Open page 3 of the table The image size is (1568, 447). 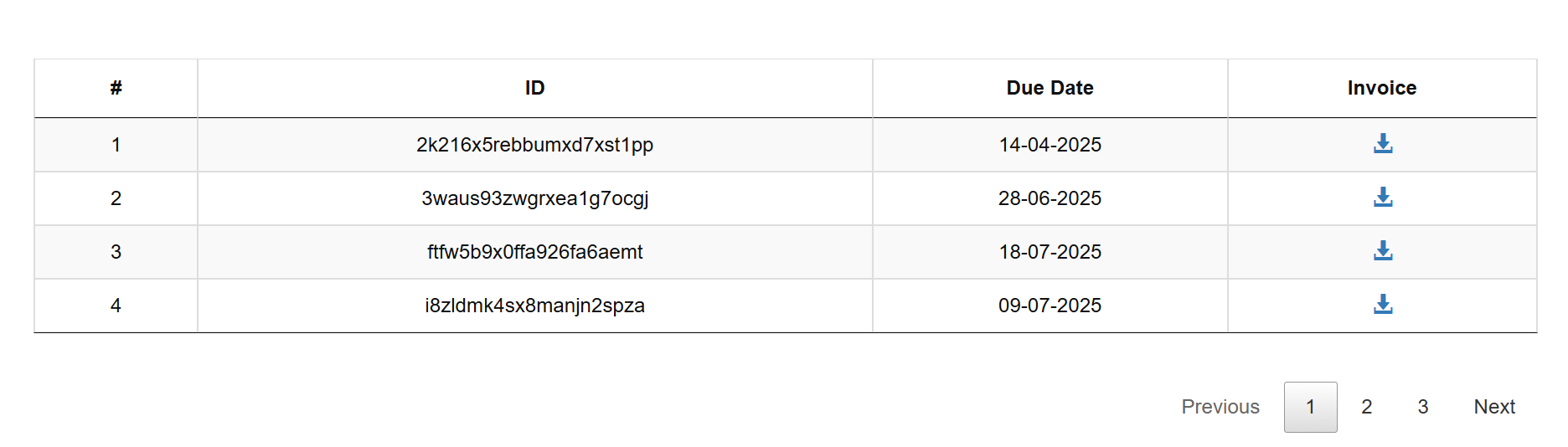1422,407
